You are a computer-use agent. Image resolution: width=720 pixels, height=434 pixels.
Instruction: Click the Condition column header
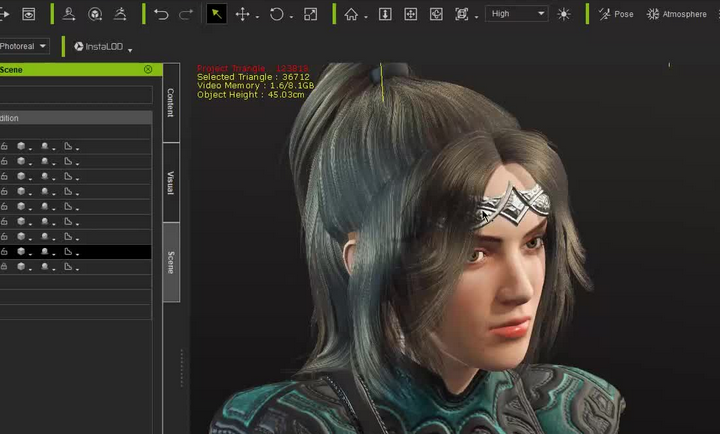tap(76, 118)
